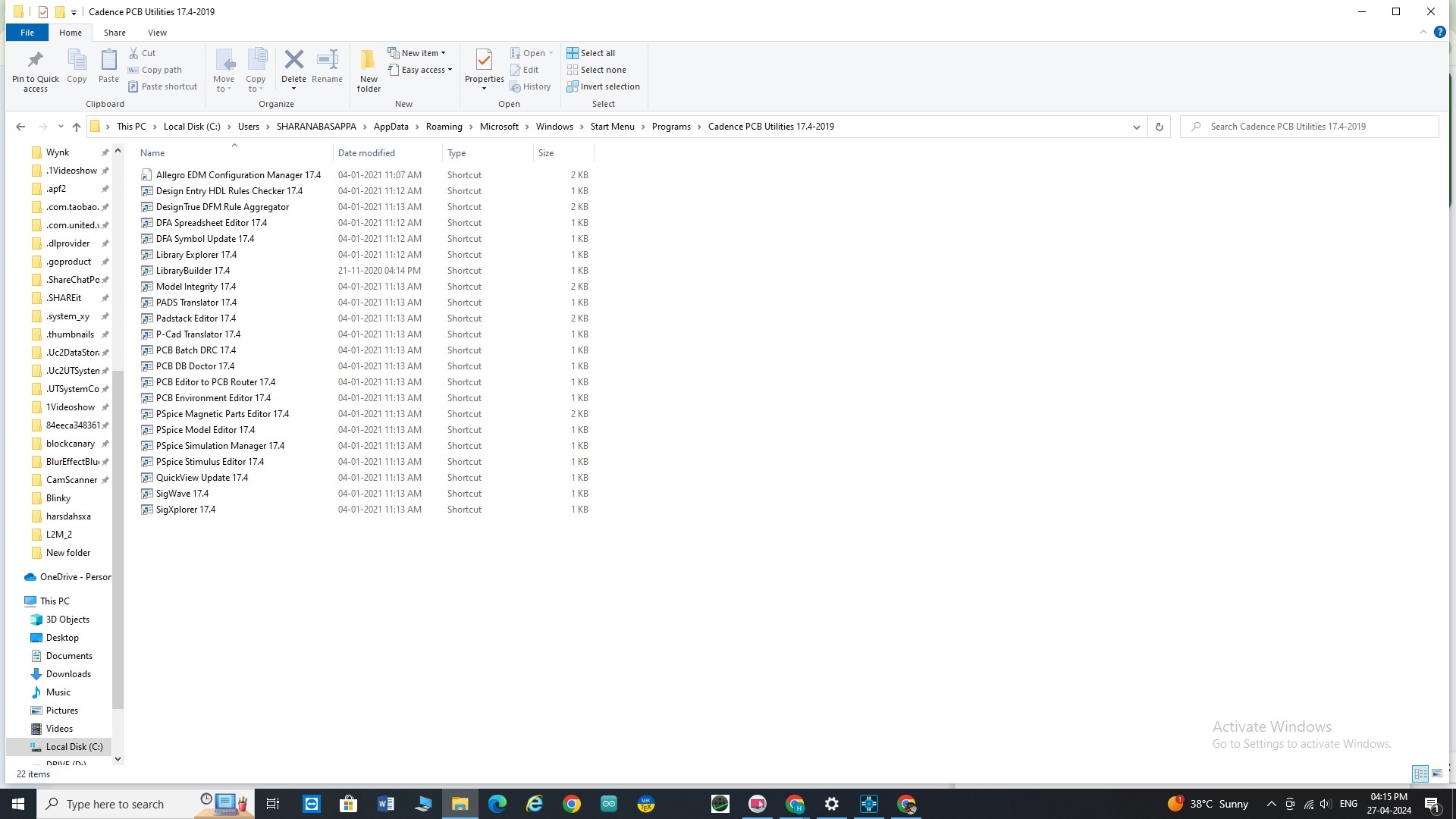This screenshot has width=1456, height=819.
Task: Open Google Chrome from the taskbar
Action: (572, 804)
